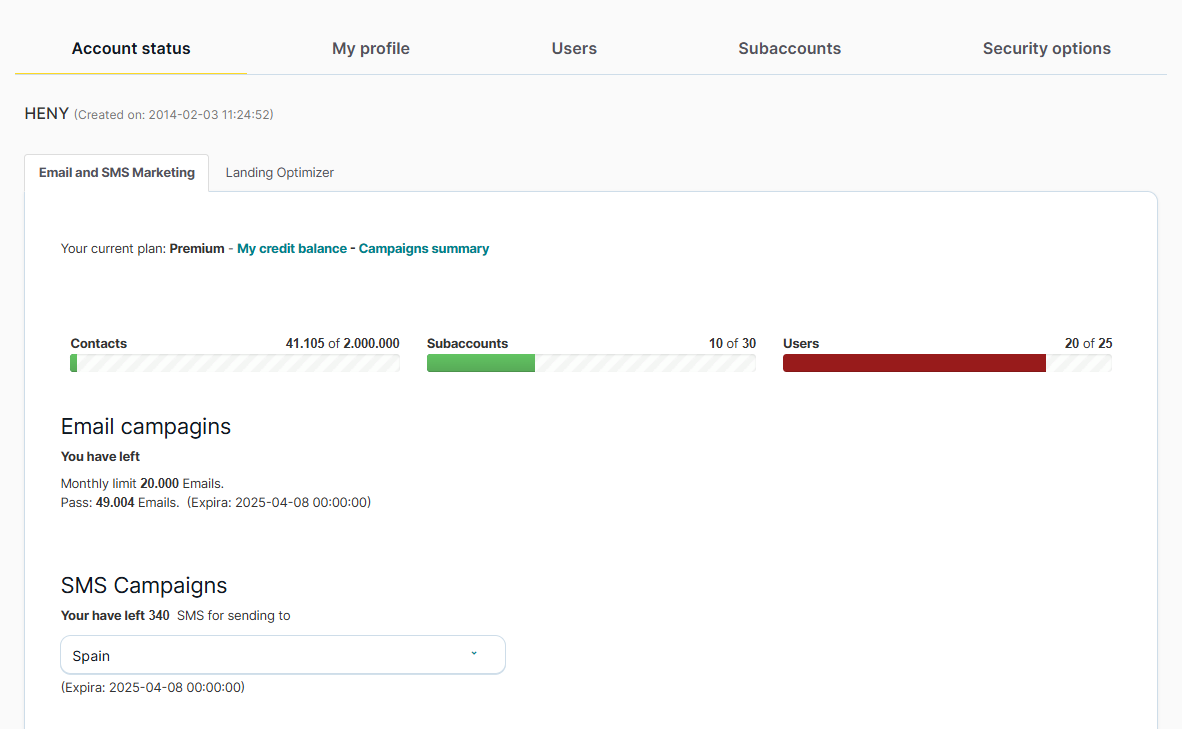Switch to the My profile tab
The image size is (1182, 729).
[371, 48]
